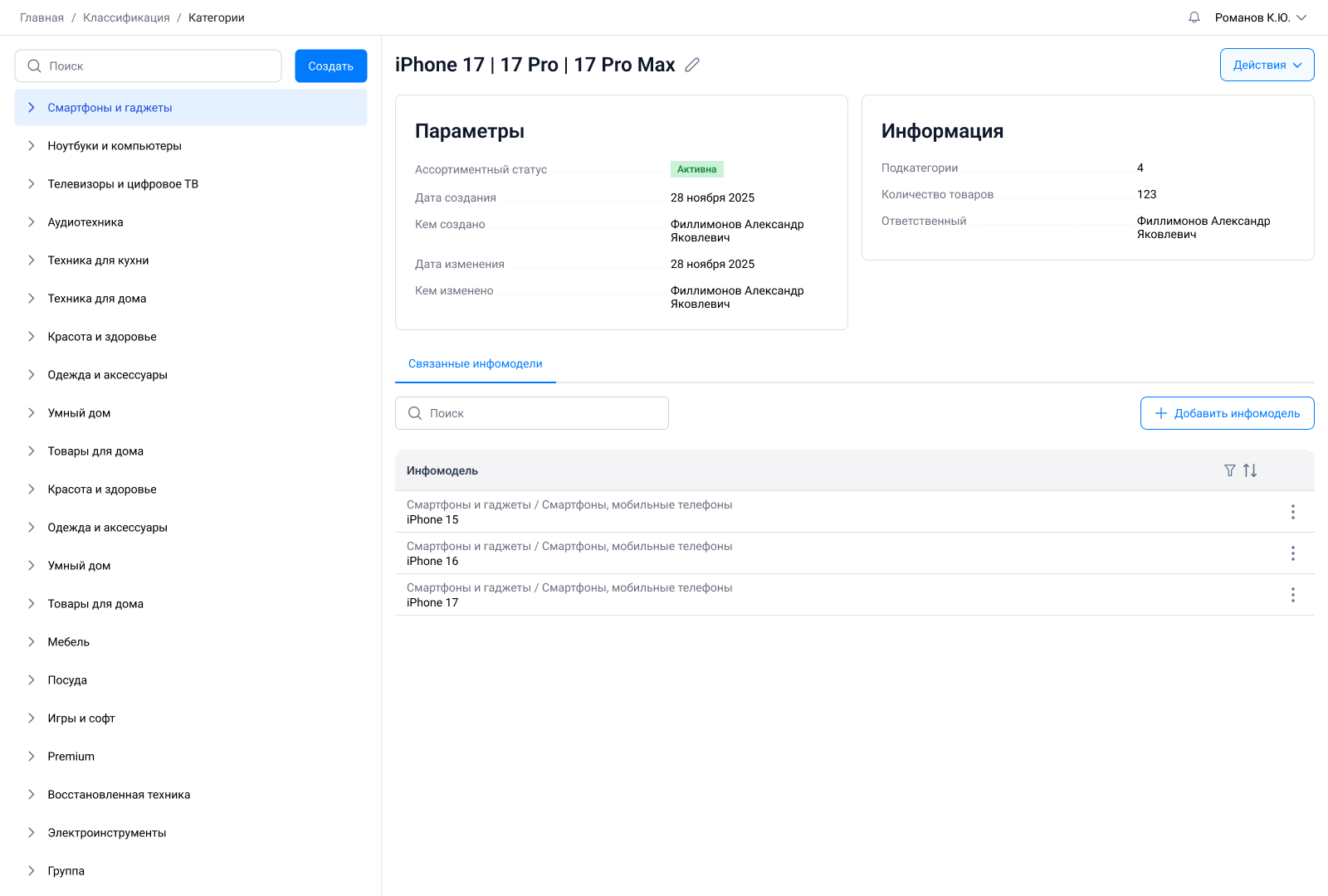Click the iPhone 17 infomodel name
Screen dimensions: 1328x896
432,603
